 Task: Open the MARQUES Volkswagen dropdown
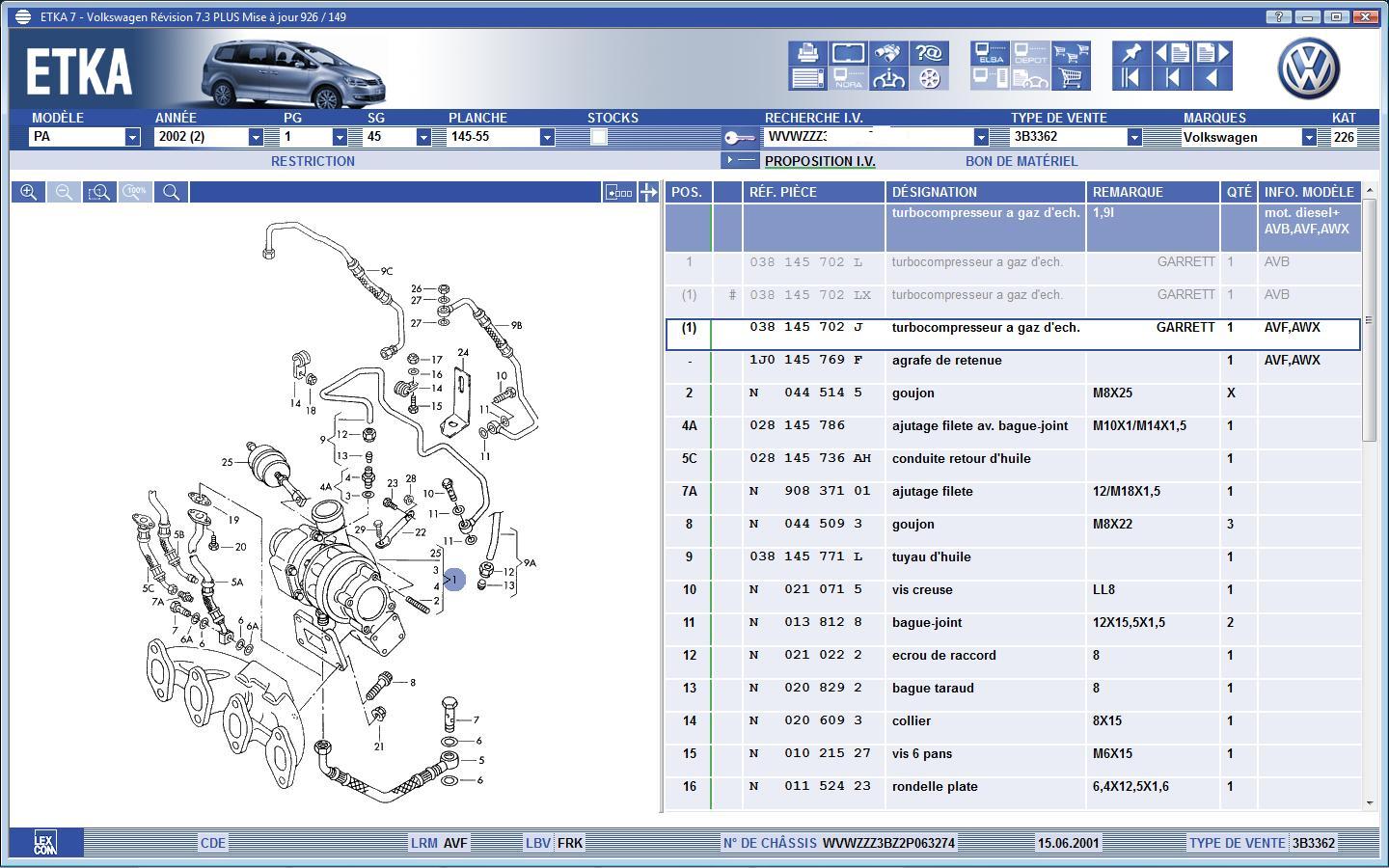[x=1309, y=137]
